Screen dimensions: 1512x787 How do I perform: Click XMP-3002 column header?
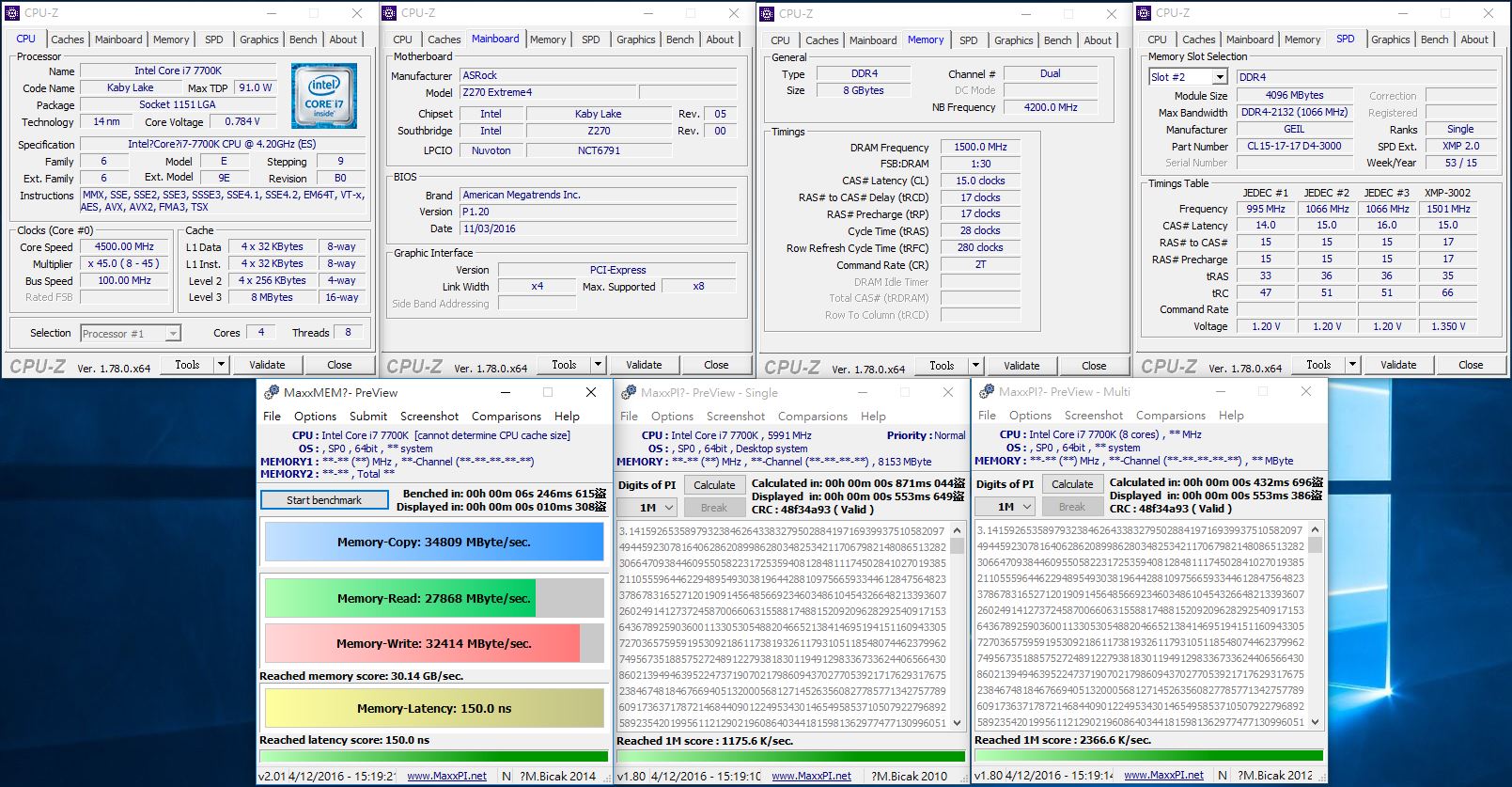(1448, 193)
